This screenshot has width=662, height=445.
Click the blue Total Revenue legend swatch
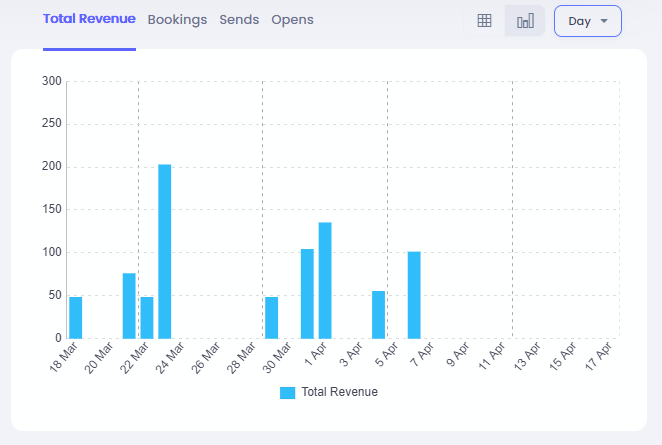click(x=287, y=393)
